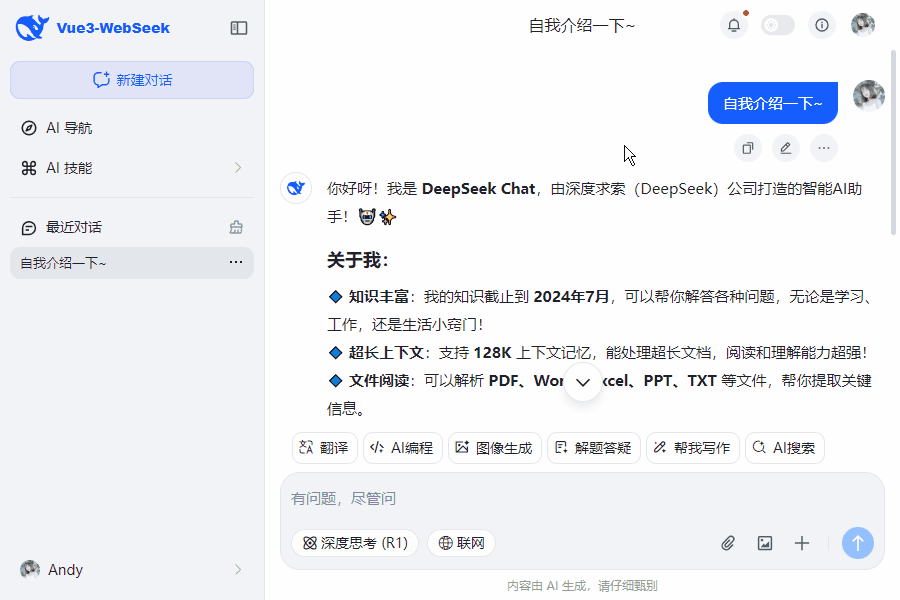The image size is (900, 600).
Task: Click the 文件阅读 bullet text
Action: 379,381
